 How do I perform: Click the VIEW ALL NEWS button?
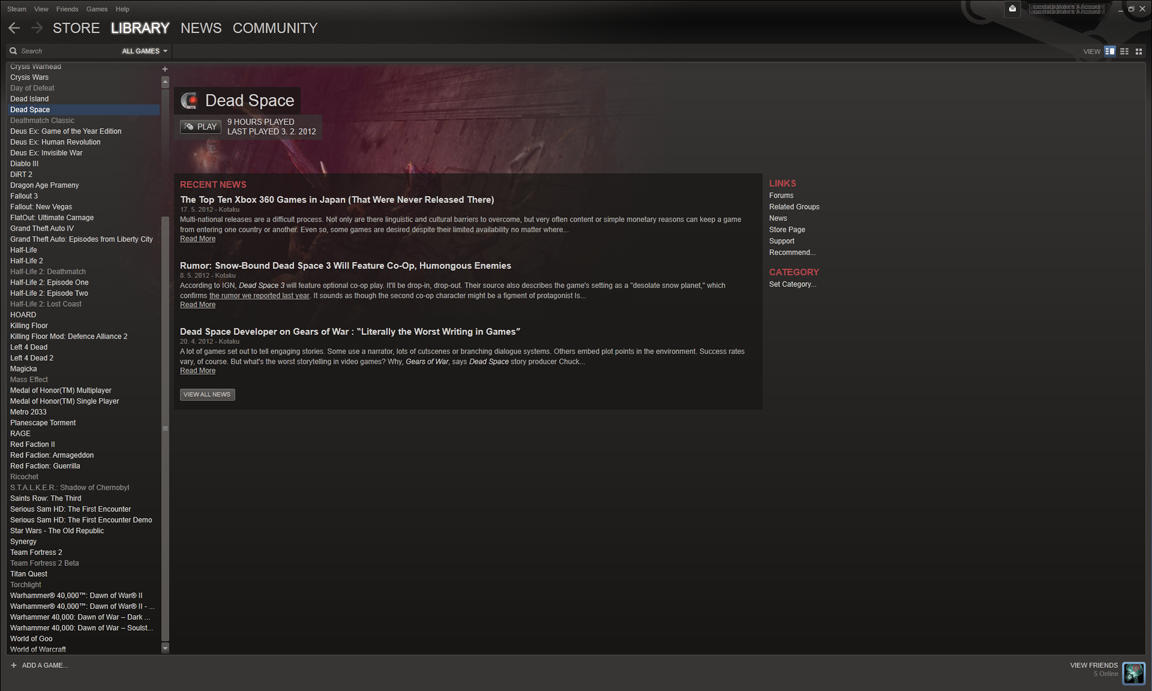point(207,394)
